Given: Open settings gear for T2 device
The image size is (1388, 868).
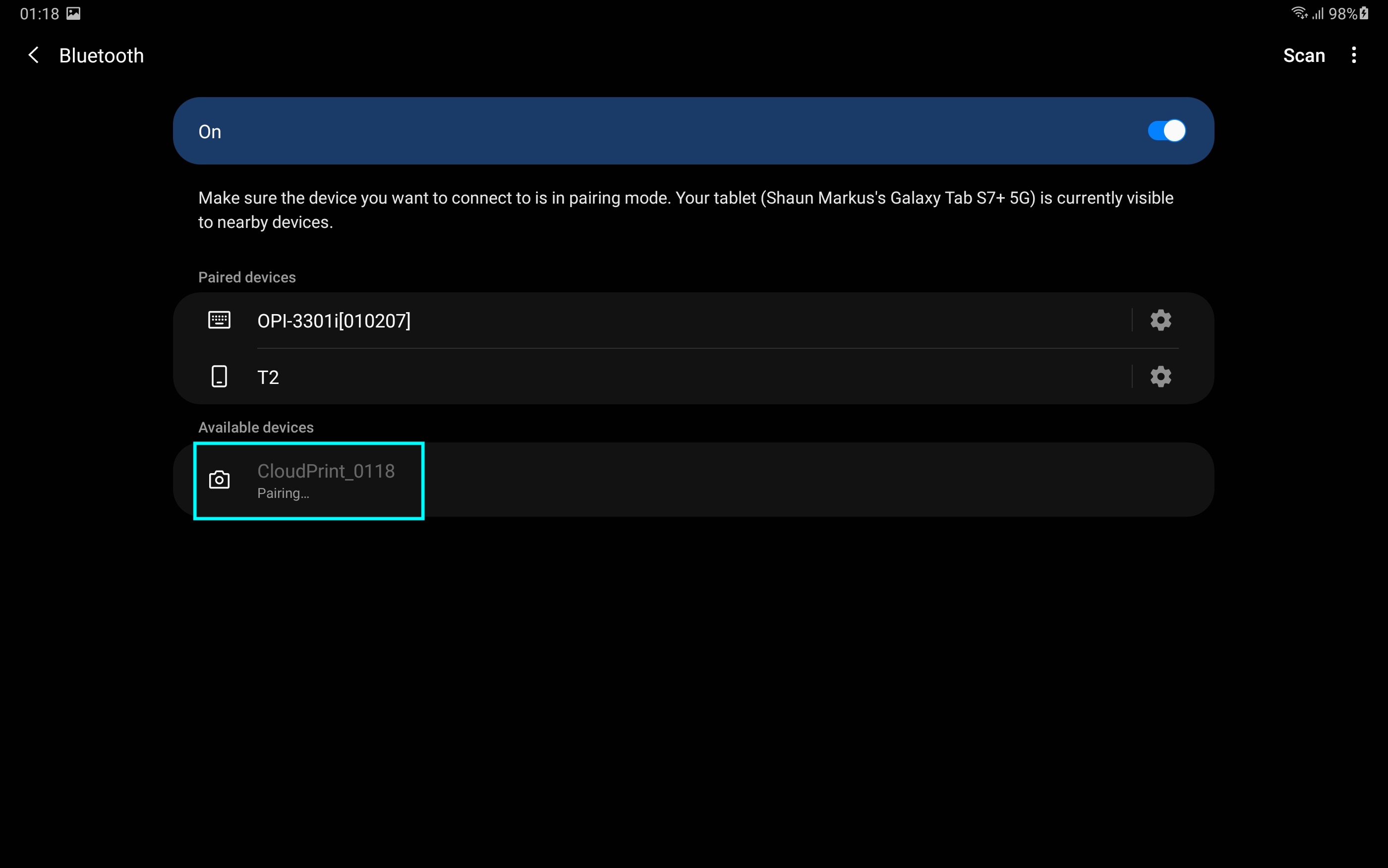Looking at the screenshot, I should pos(1160,377).
